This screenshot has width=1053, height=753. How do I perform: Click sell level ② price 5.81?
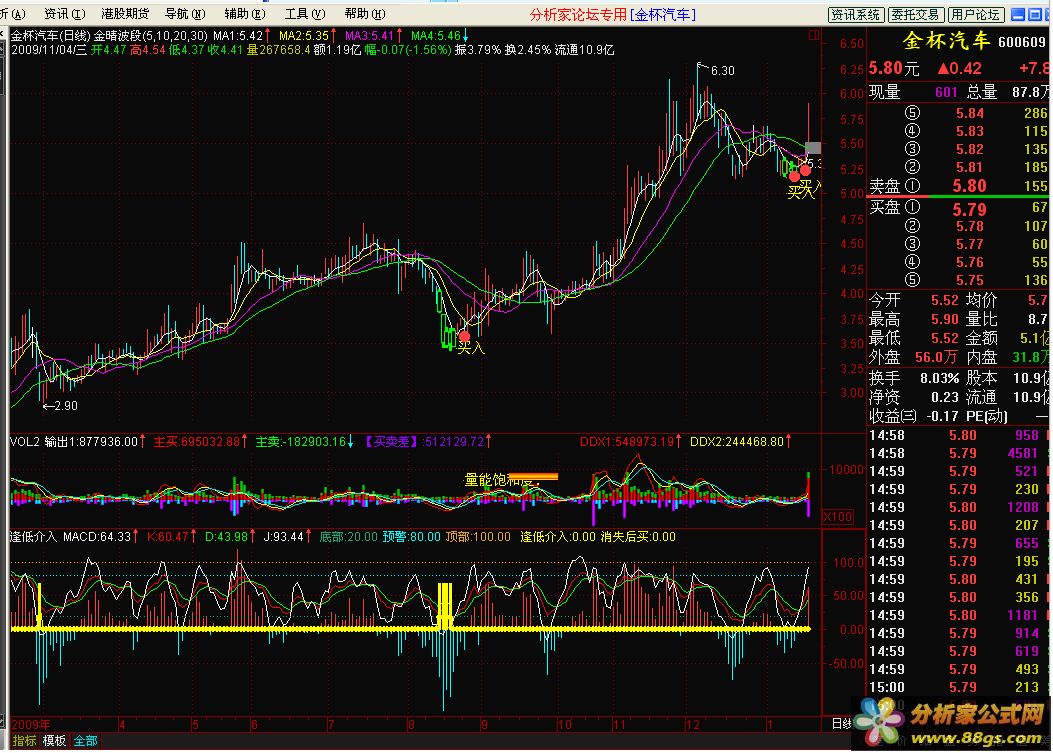[x=970, y=167]
